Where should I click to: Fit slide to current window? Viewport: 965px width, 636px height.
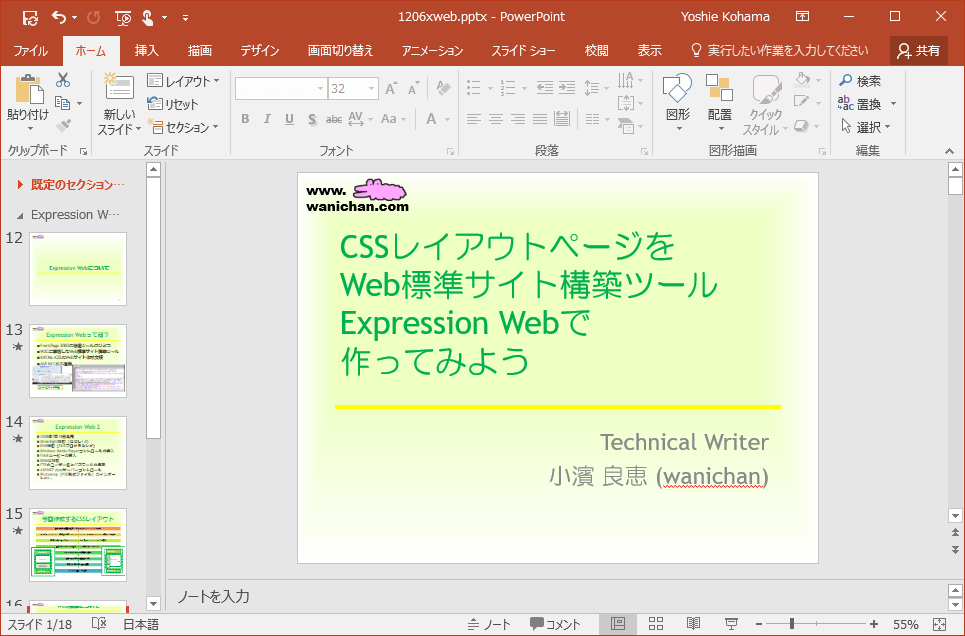pyautogui.click(x=939, y=624)
